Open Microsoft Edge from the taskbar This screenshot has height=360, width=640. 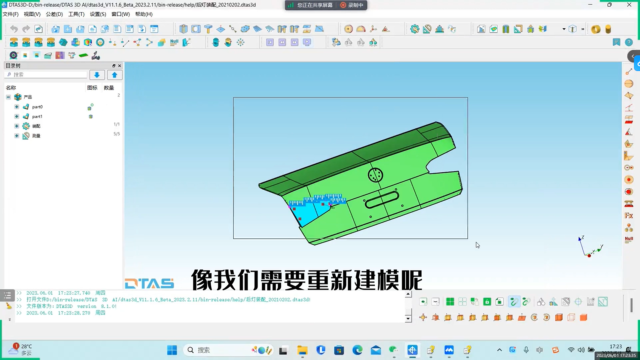pos(358,350)
